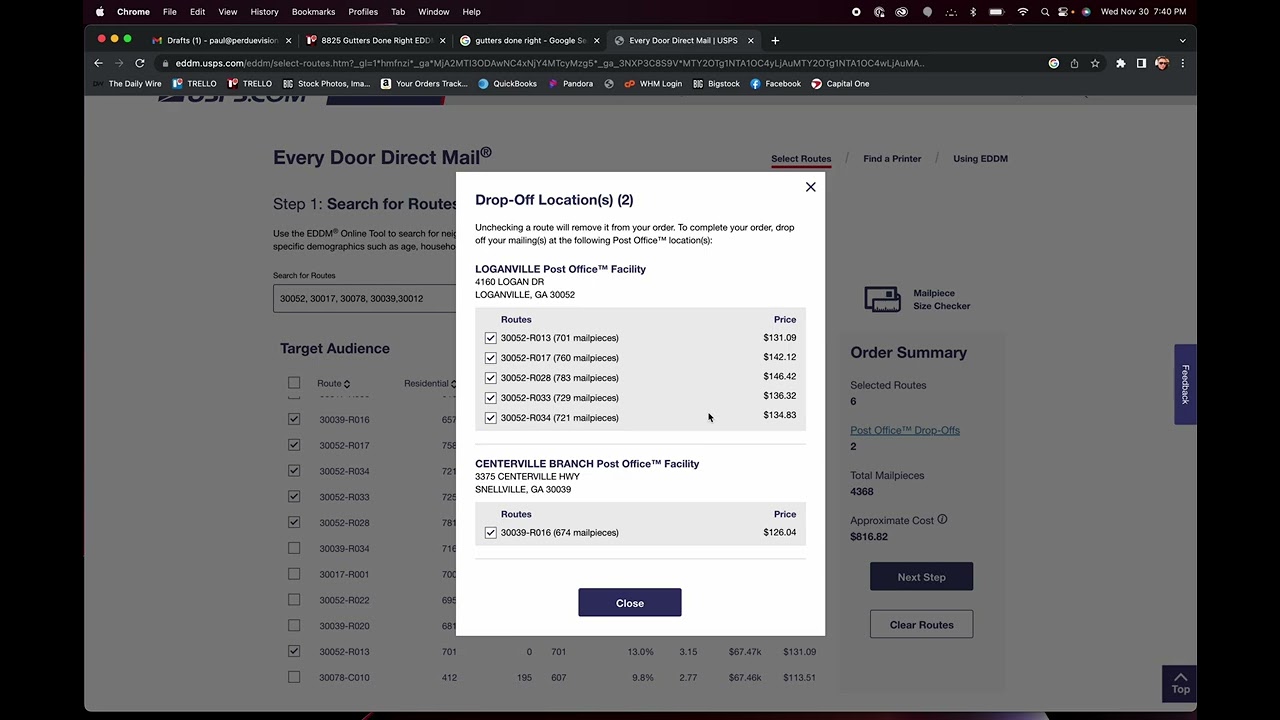
Task: Open the WHM Login bookmark
Action: coord(653,84)
